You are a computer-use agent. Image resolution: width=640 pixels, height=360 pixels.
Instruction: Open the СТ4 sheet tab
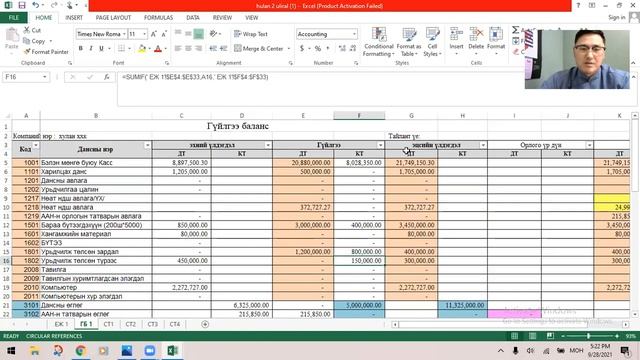[174, 324]
